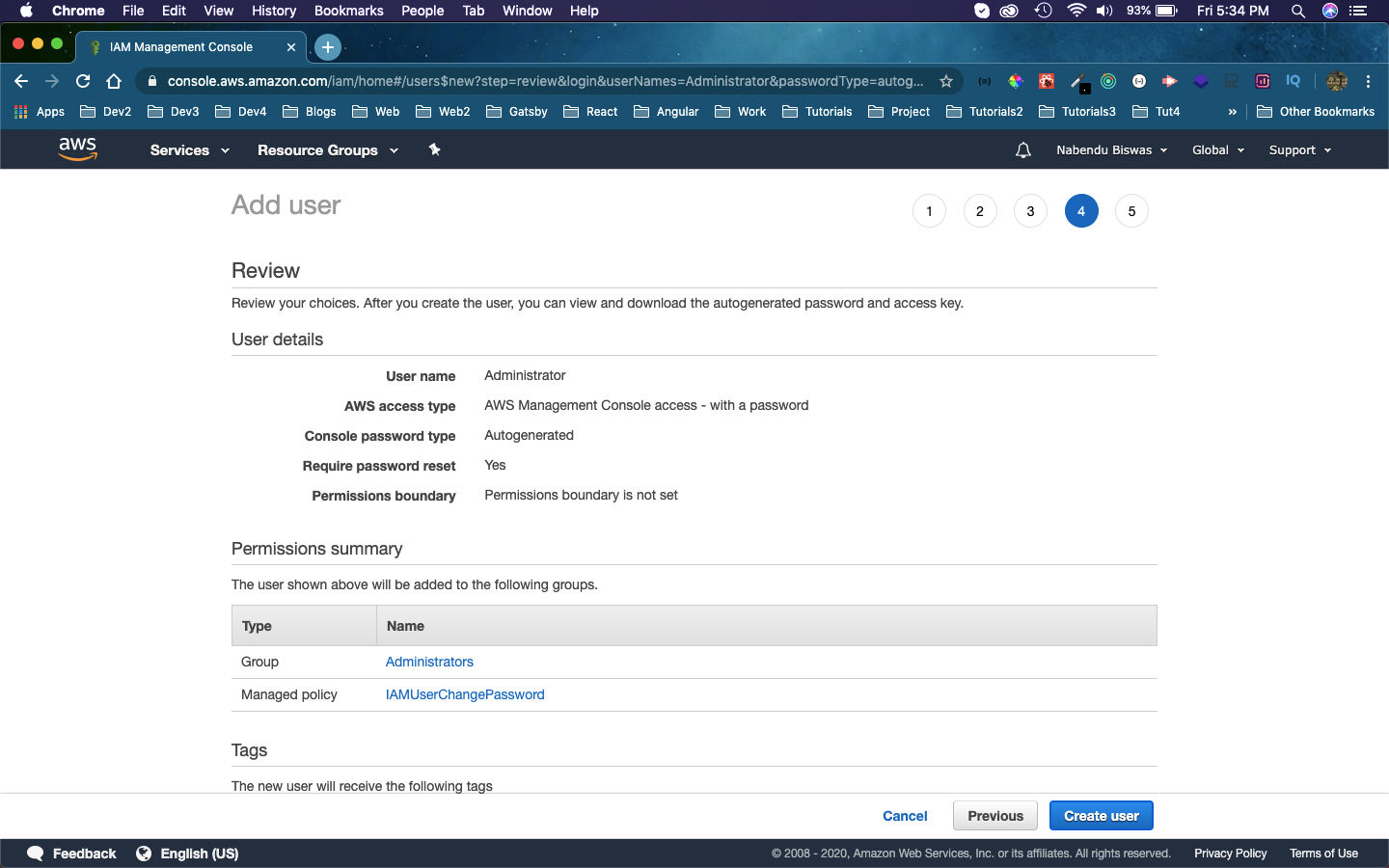The width and height of the screenshot is (1389, 868).
Task: Expand the Resource Groups dropdown
Action: pyautogui.click(x=328, y=150)
